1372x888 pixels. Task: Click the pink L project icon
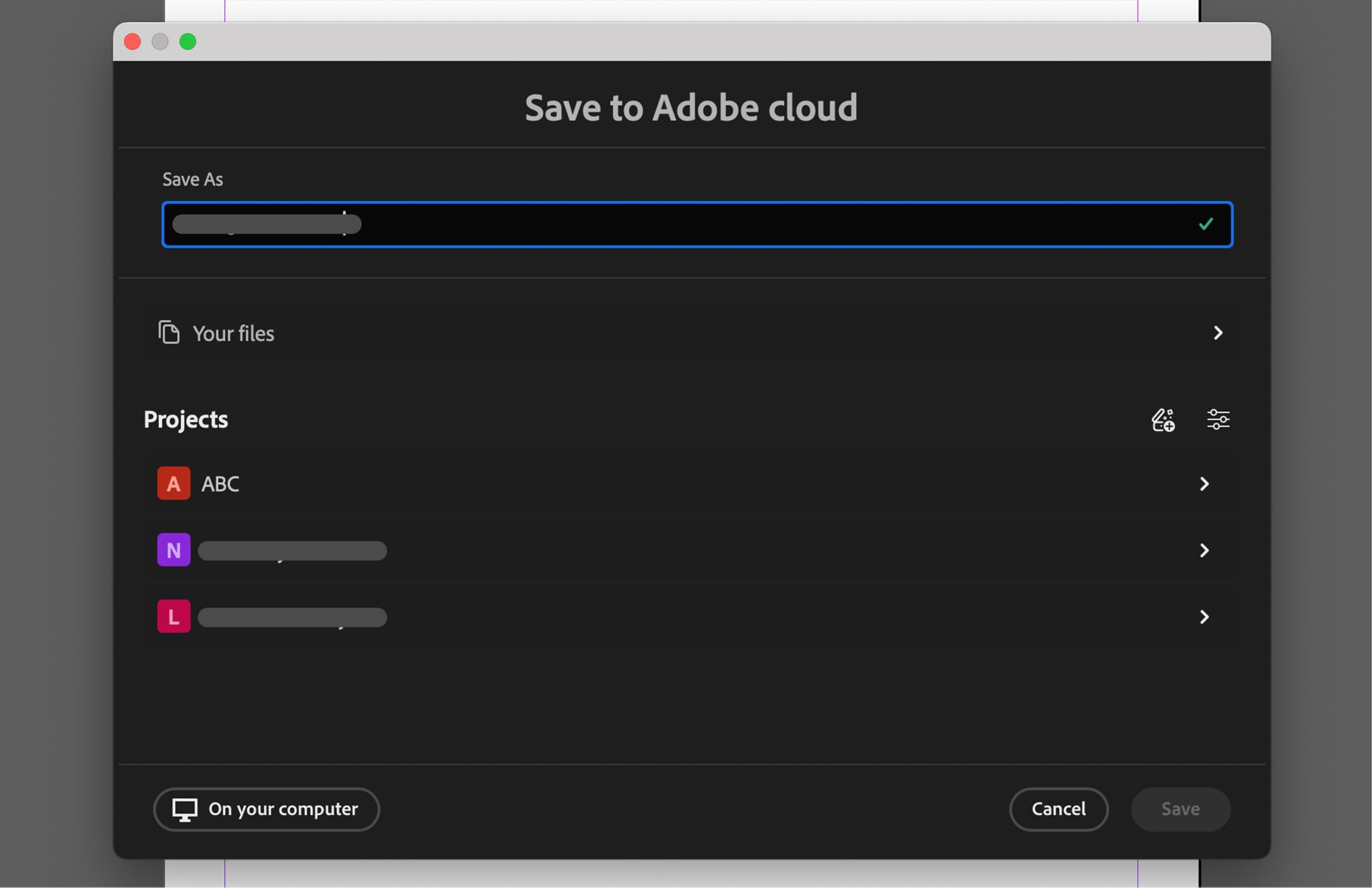174,616
